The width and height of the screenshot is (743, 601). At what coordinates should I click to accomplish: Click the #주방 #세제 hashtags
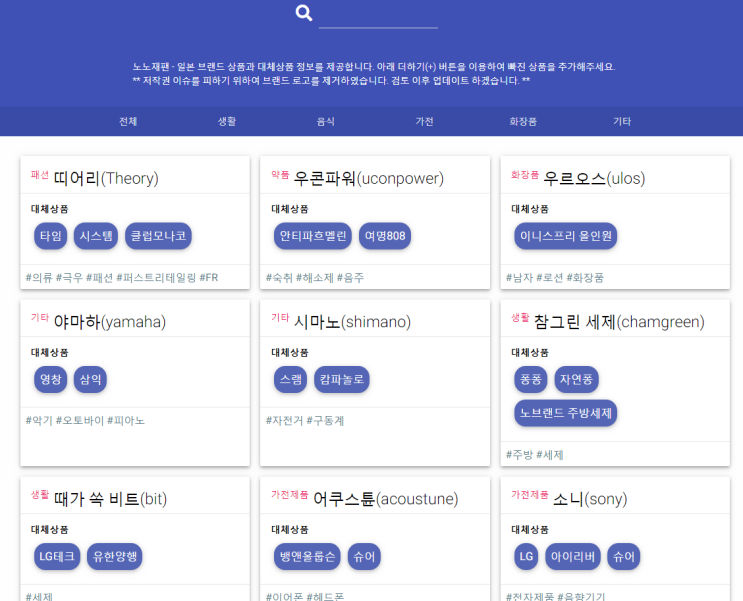click(535, 455)
